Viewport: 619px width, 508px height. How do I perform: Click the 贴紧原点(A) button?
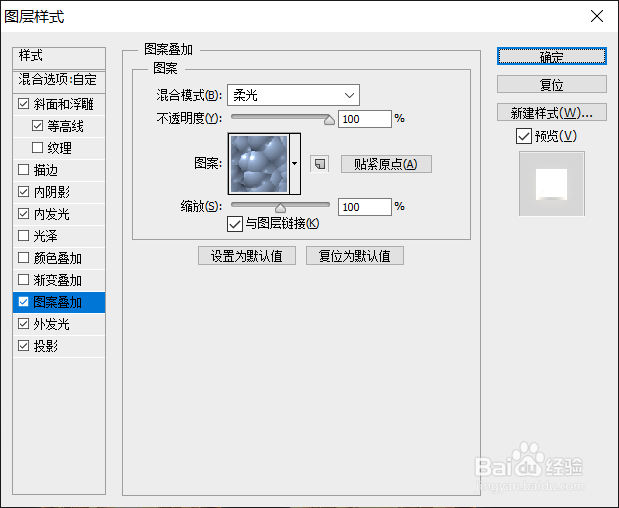point(386,164)
